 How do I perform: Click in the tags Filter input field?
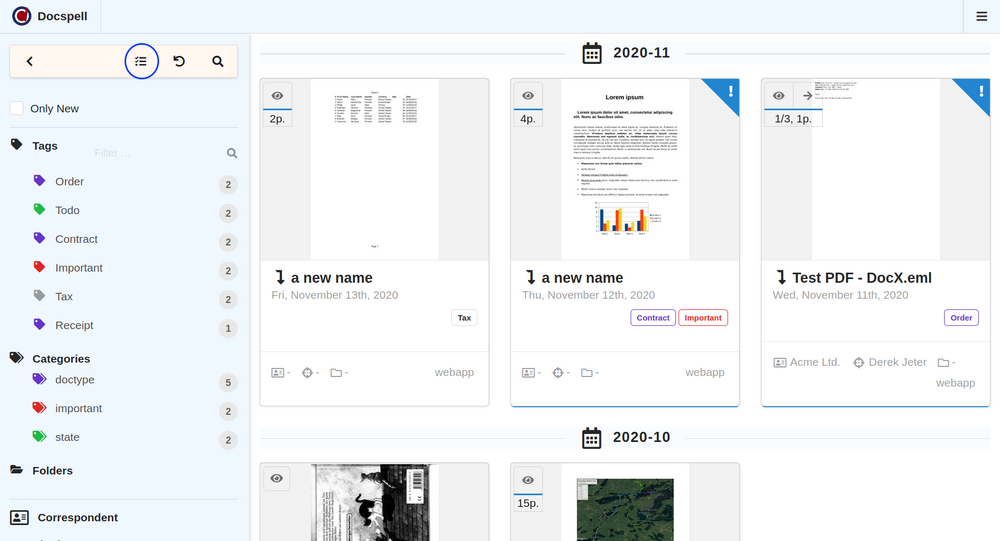pos(155,153)
